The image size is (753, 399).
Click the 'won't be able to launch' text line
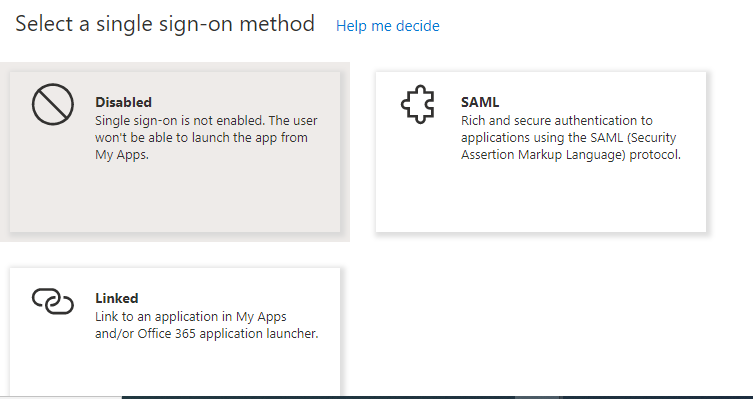tap(201, 138)
